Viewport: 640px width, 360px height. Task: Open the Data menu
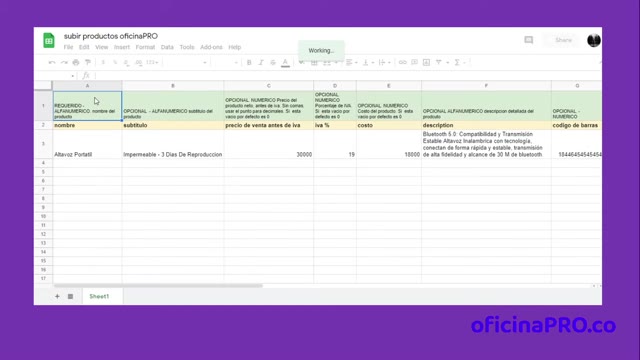coord(167,47)
